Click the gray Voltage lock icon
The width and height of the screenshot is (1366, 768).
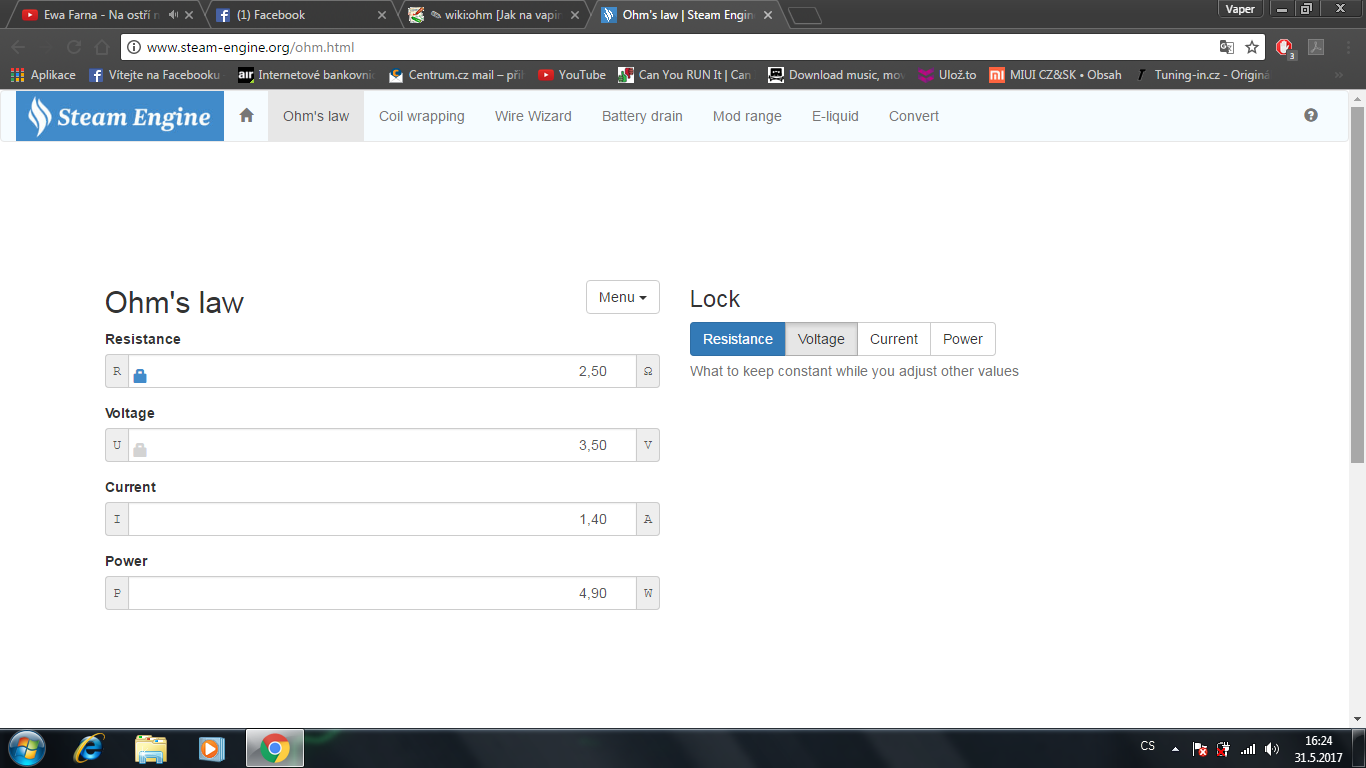point(140,450)
